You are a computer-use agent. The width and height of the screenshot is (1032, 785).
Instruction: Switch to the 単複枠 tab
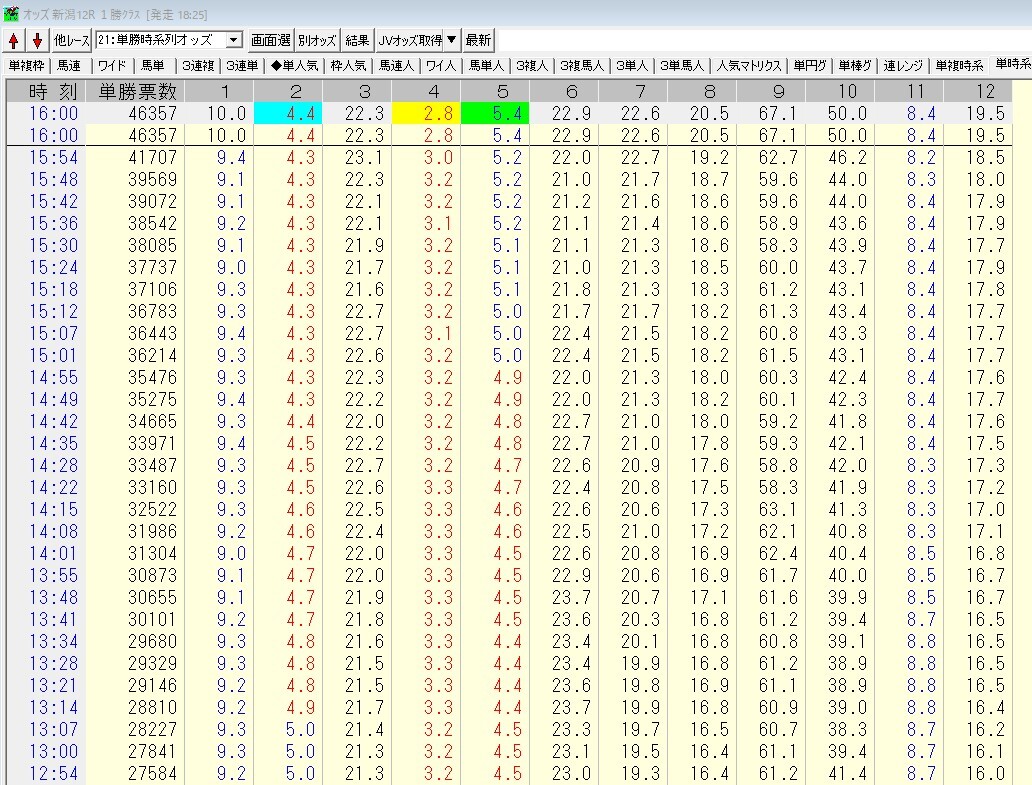point(26,66)
